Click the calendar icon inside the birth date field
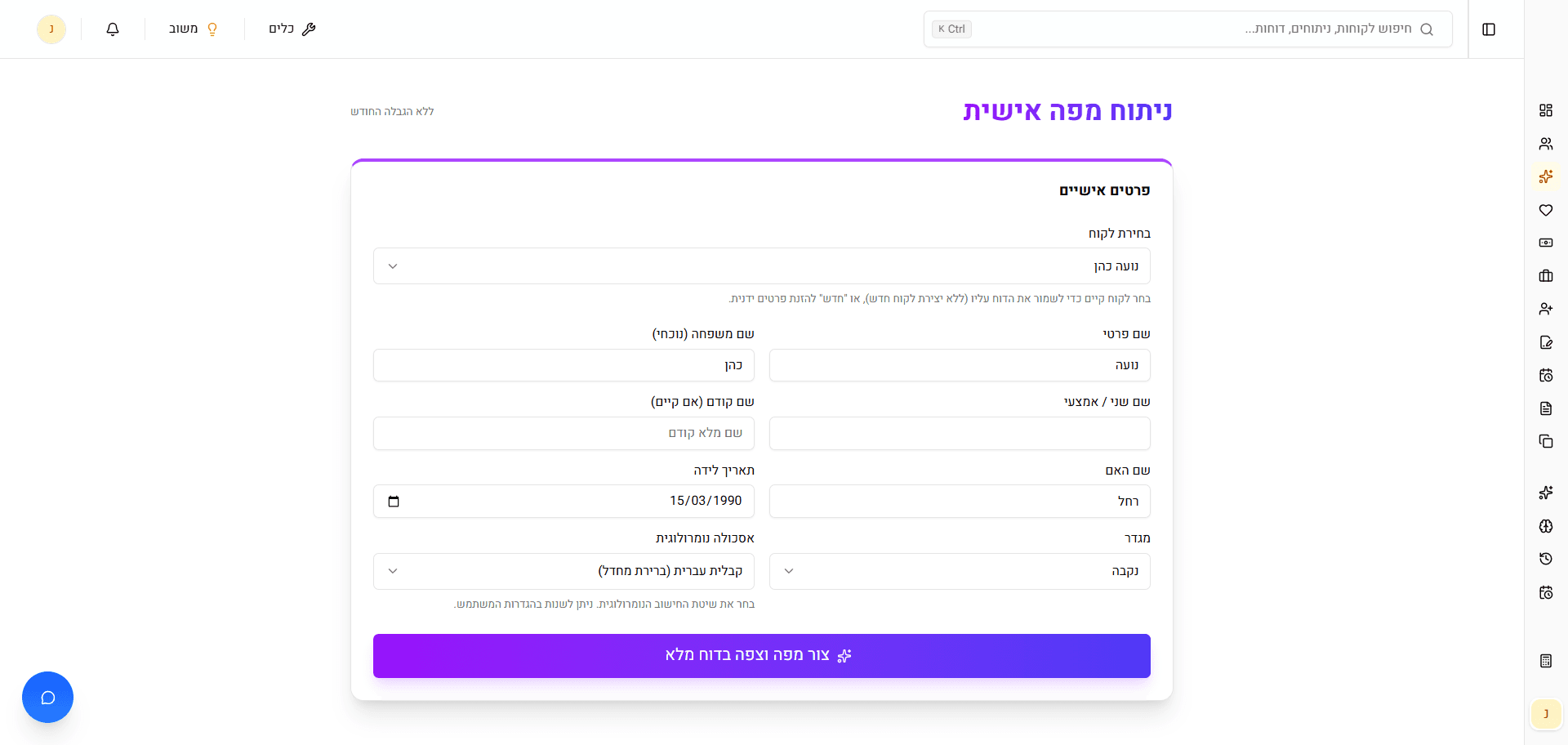The width and height of the screenshot is (1568, 745). click(394, 501)
